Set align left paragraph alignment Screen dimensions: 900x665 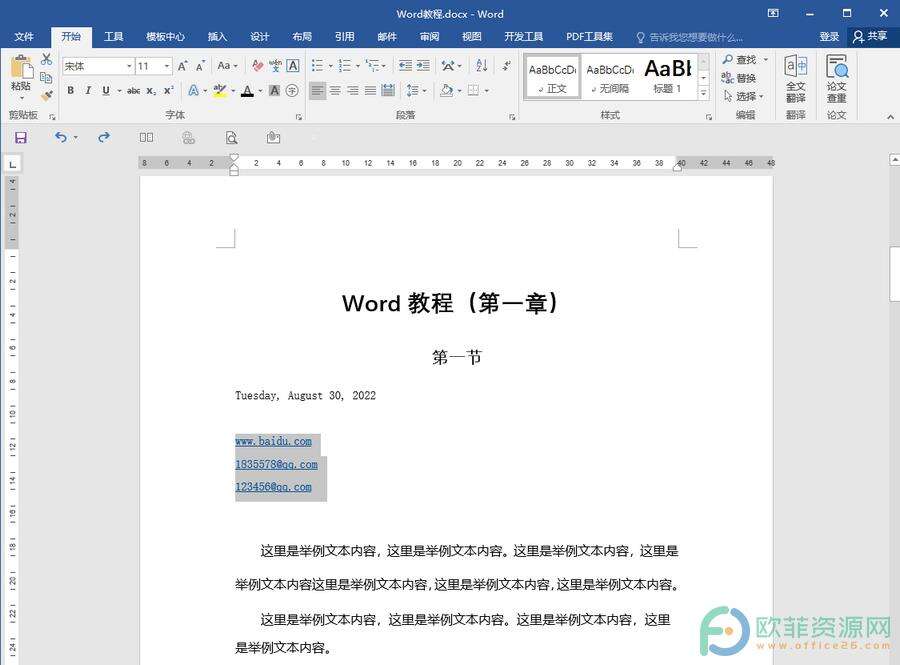317,91
